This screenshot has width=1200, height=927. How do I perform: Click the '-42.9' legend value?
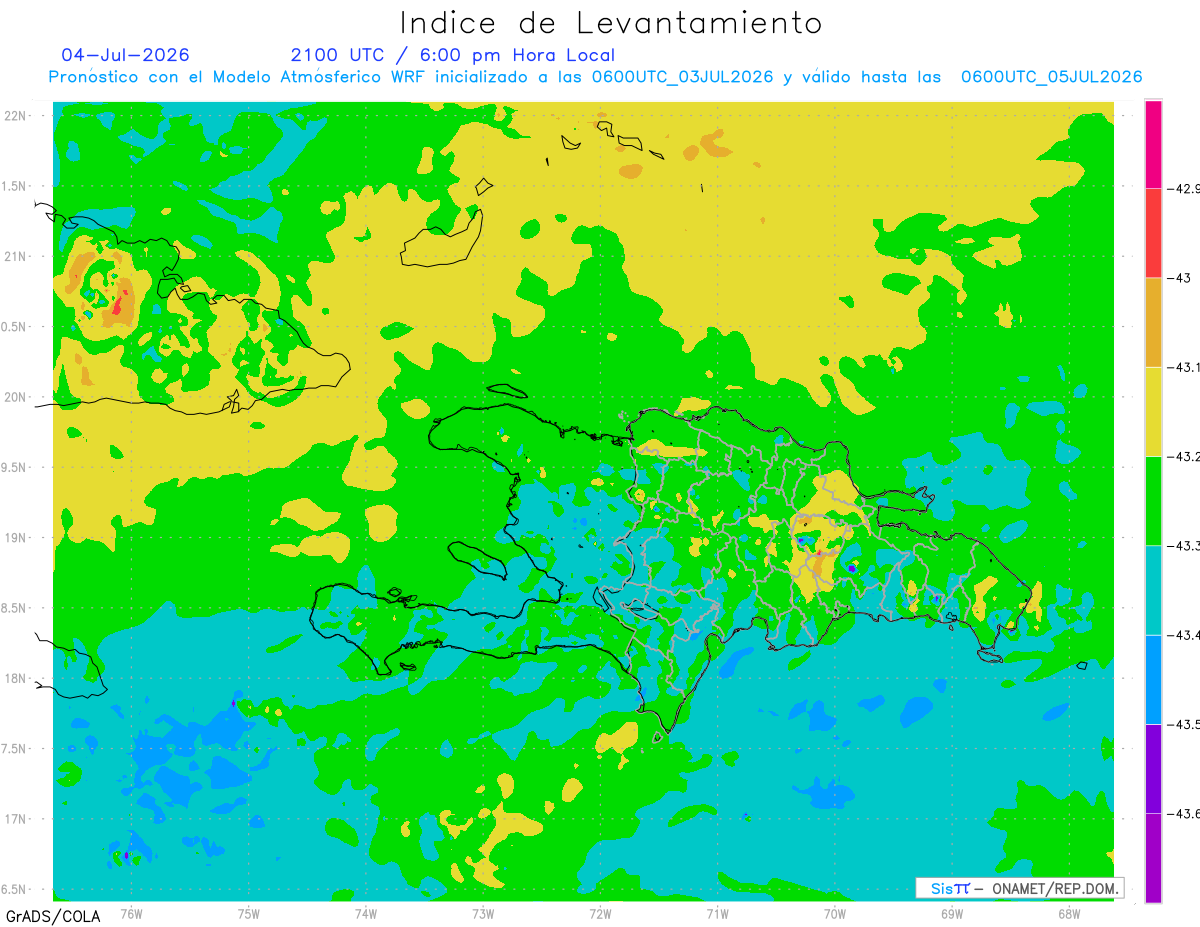pyautogui.click(x=1184, y=188)
